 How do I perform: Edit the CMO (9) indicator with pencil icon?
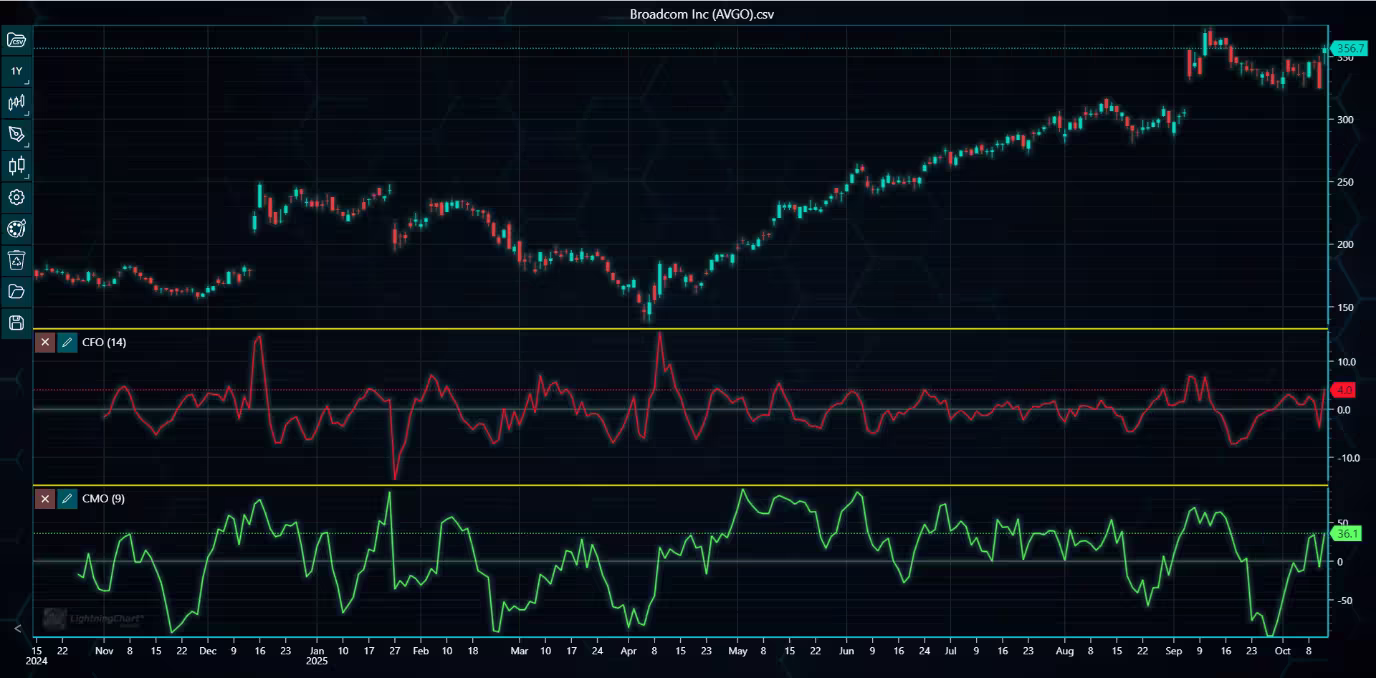point(67,498)
